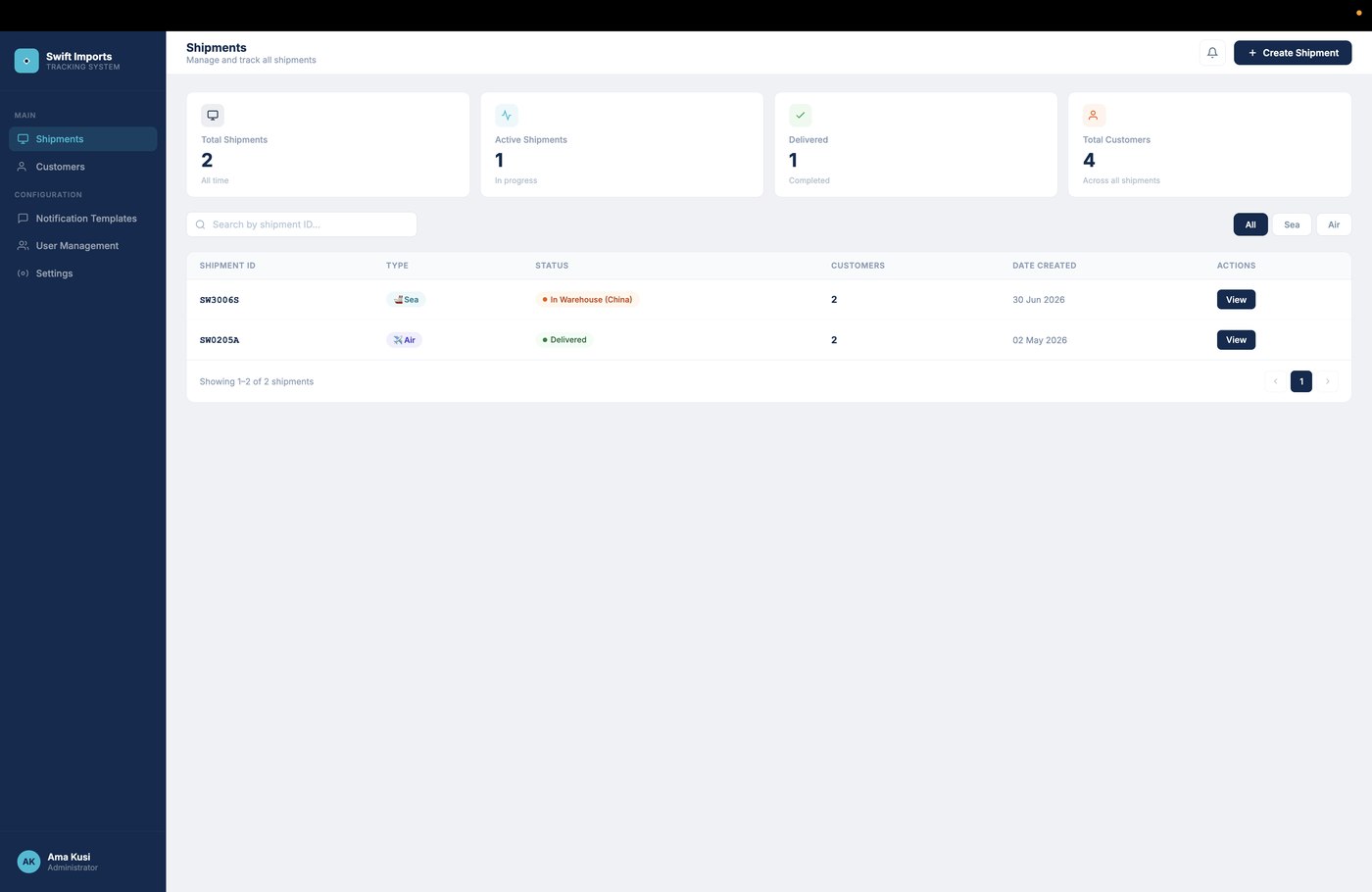Open Shipments in the sidebar
Viewport: 1372px width, 892px height.
tap(83, 139)
